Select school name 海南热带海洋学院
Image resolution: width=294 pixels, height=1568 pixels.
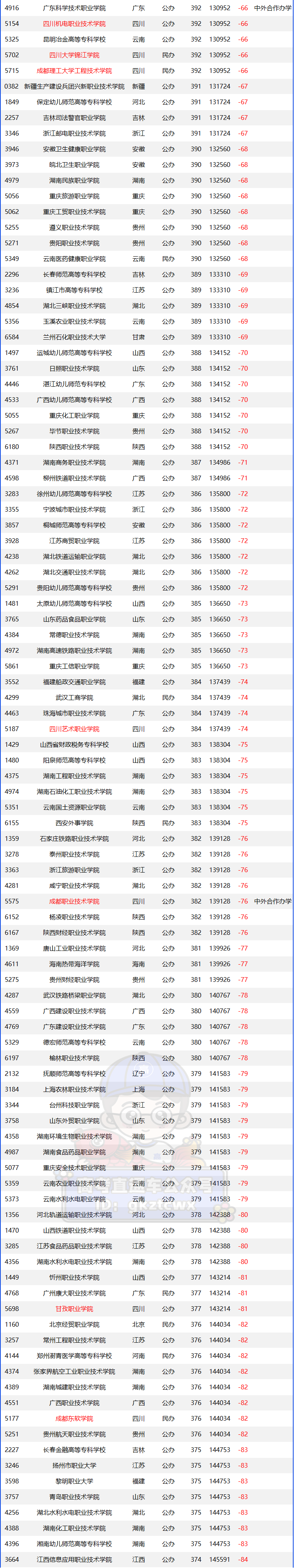(x=74, y=963)
